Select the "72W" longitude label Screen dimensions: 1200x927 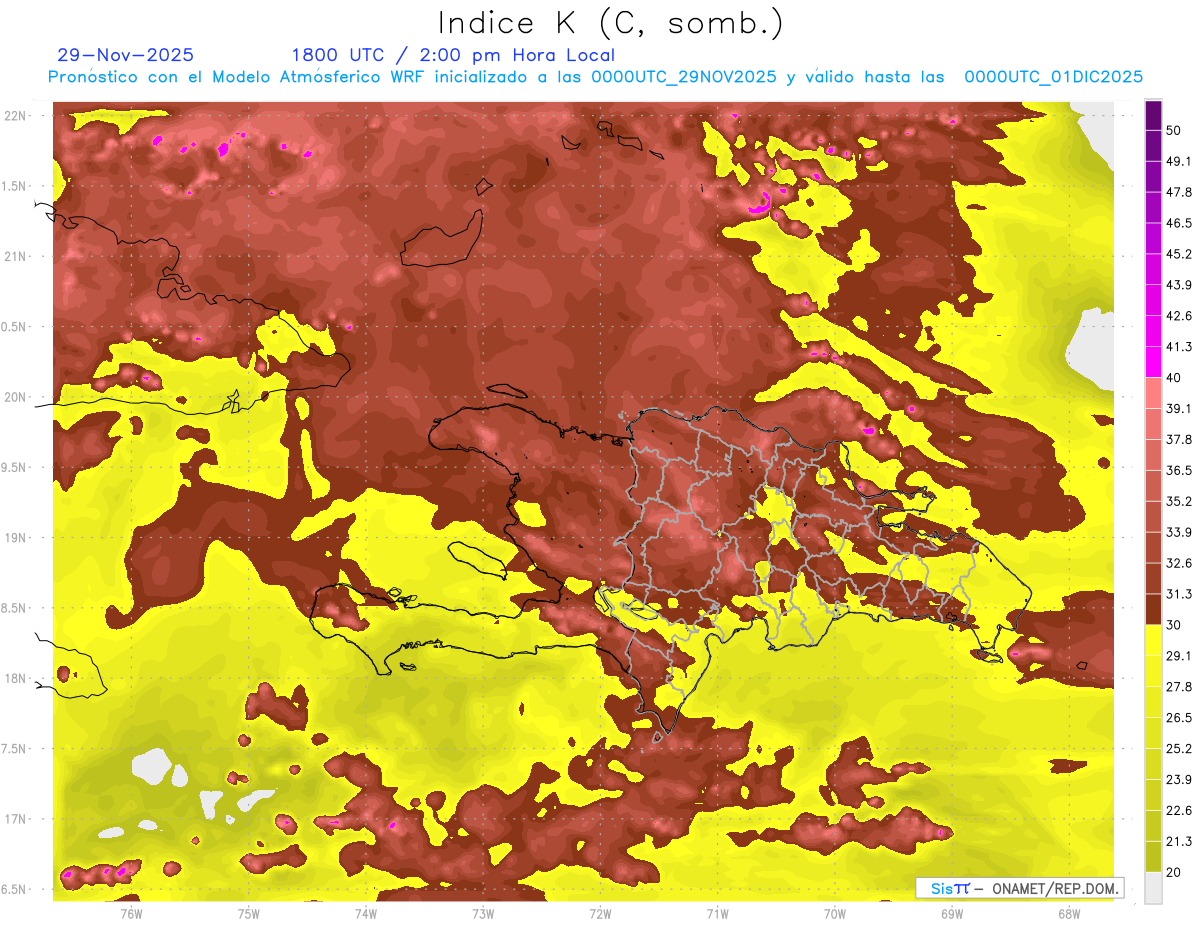[600, 913]
